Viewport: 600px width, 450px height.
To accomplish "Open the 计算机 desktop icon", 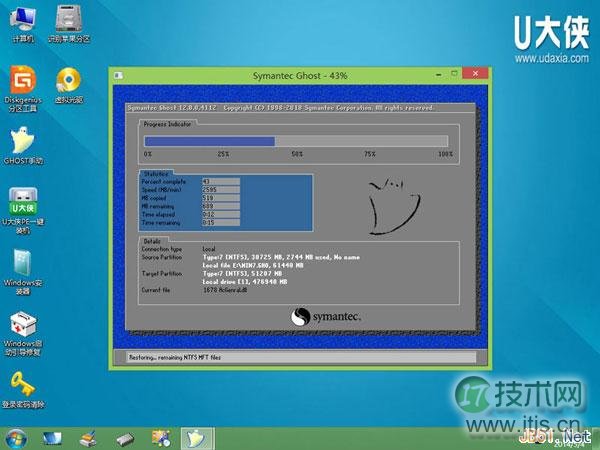I will (x=23, y=24).
